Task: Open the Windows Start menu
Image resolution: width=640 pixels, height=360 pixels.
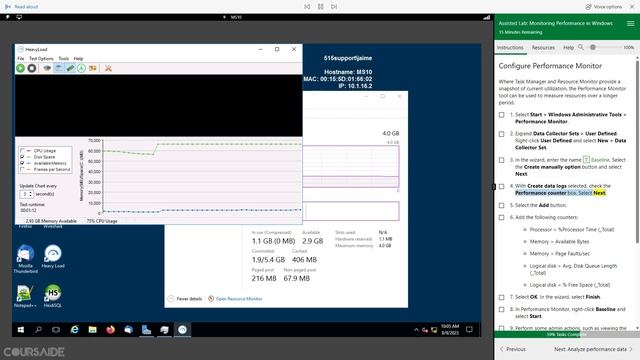Action: [20, 329]
